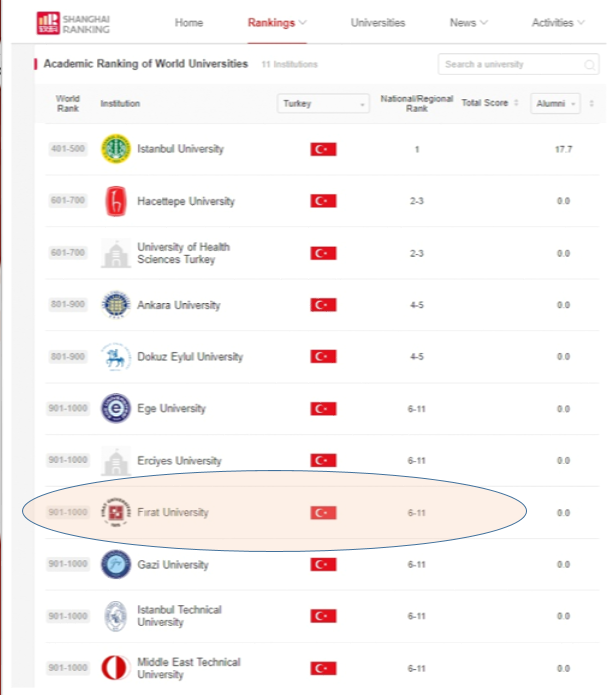Open the Ege University link
The image size is (614, 695).
point(171,409)
